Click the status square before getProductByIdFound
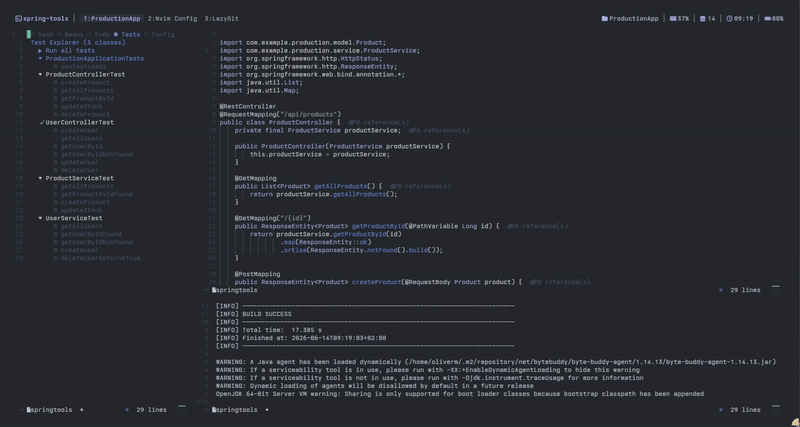800x427 pixels. click(x=55, y=194)
